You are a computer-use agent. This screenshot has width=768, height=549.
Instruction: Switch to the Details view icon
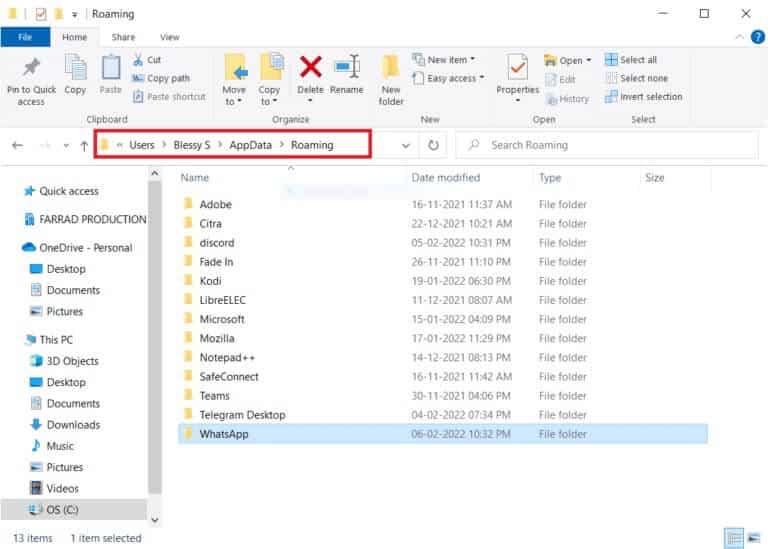(x=734, y=538)
